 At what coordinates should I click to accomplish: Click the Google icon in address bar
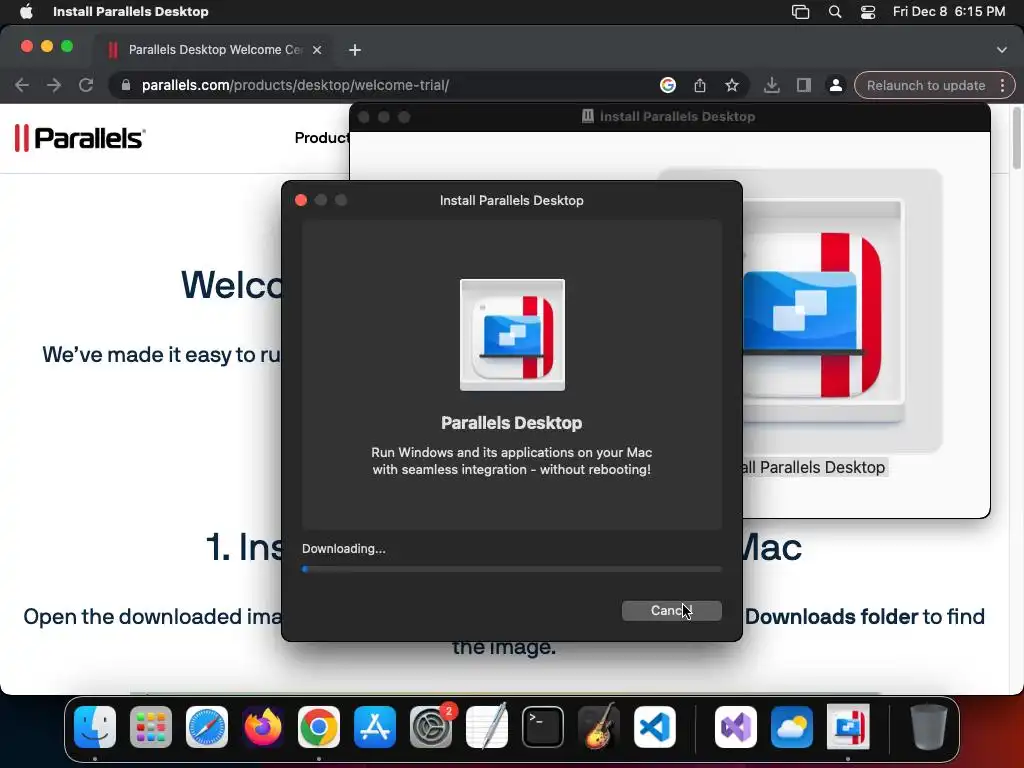click(x=667, y=85)
